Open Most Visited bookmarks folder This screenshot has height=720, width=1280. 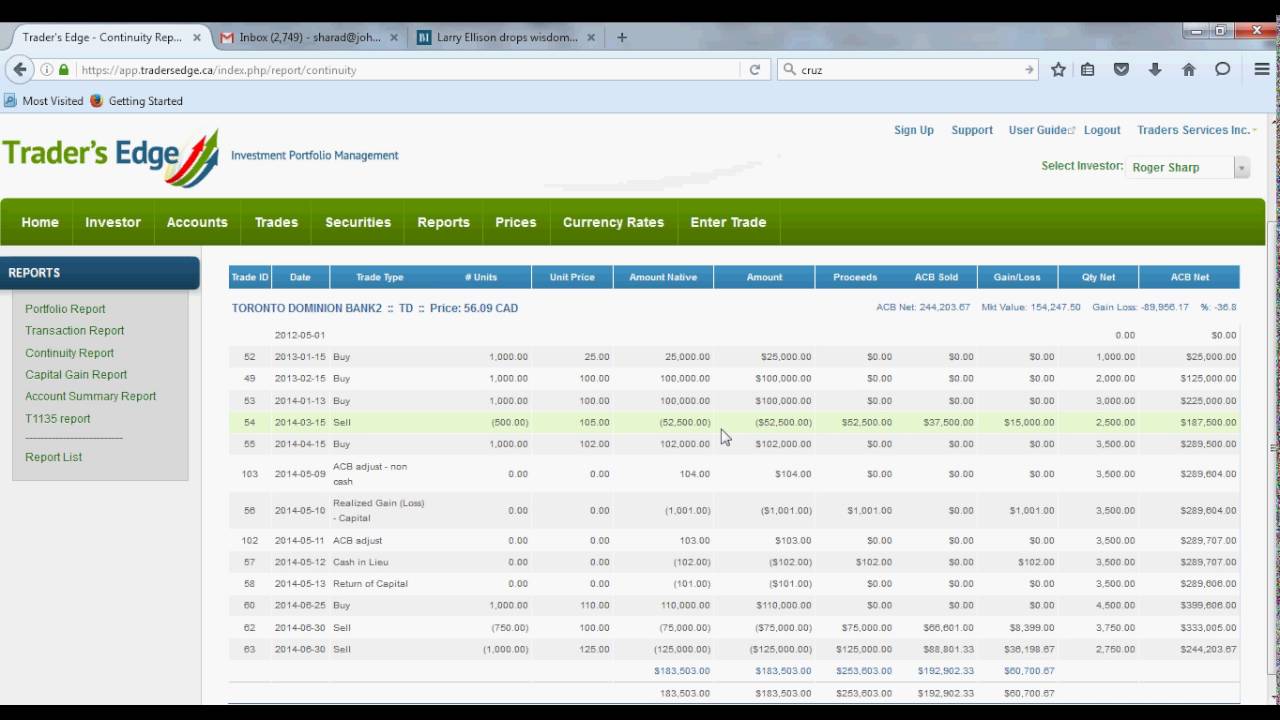[x=44, y=101]
